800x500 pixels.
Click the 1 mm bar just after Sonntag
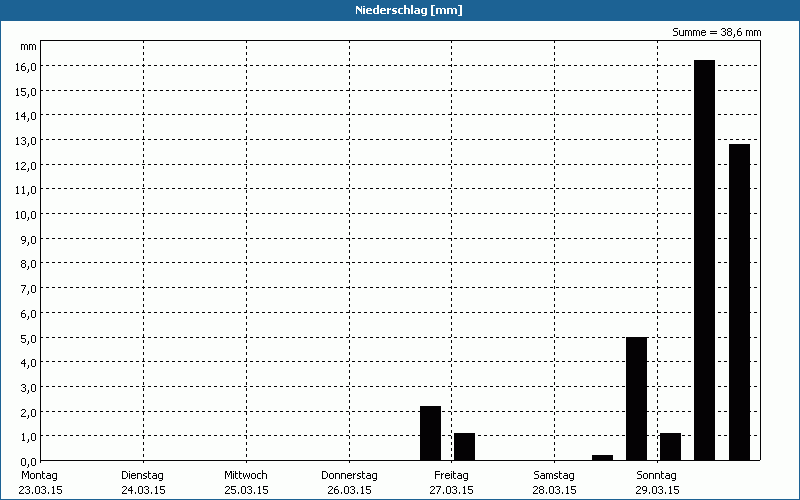pos(670,447)
